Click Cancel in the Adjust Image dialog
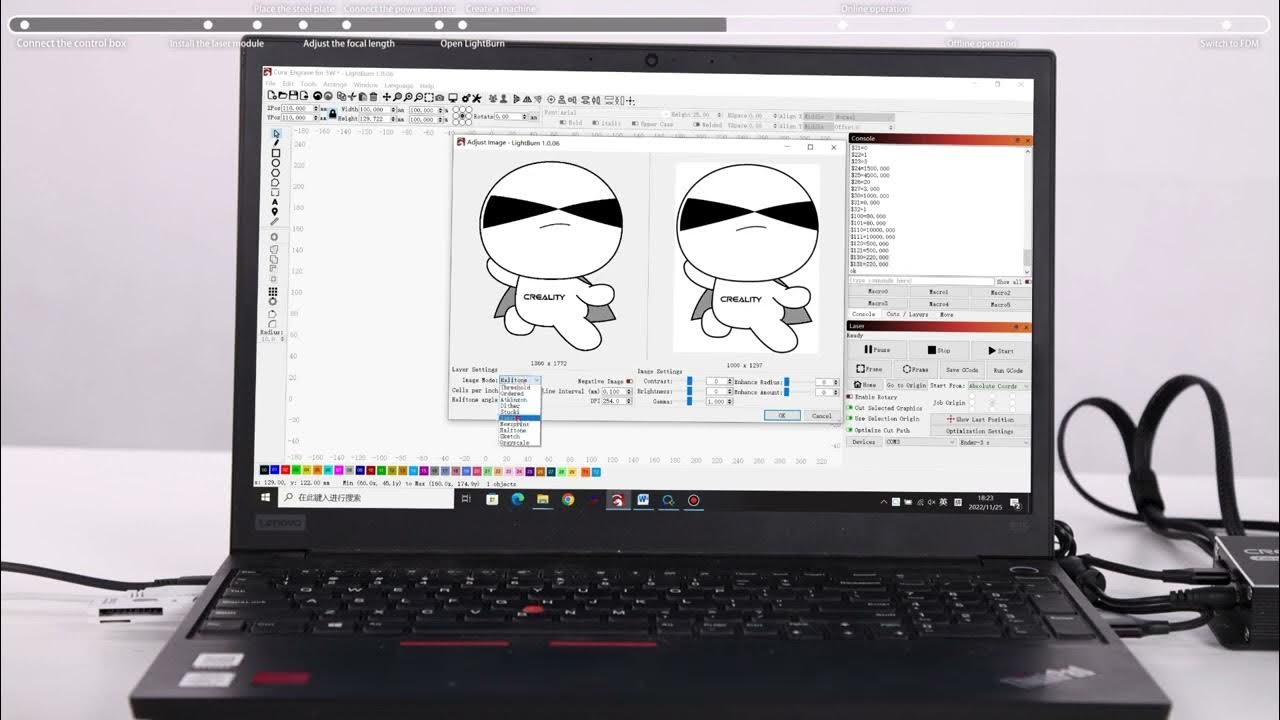Screen dimensions: 1280x720 [822, 415]
